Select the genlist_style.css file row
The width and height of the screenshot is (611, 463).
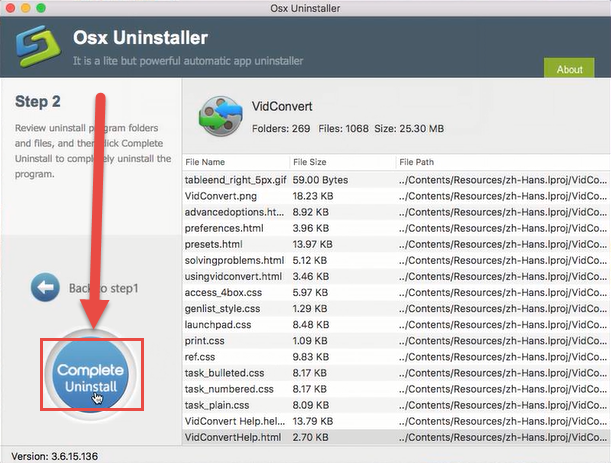tap(395, 309)
